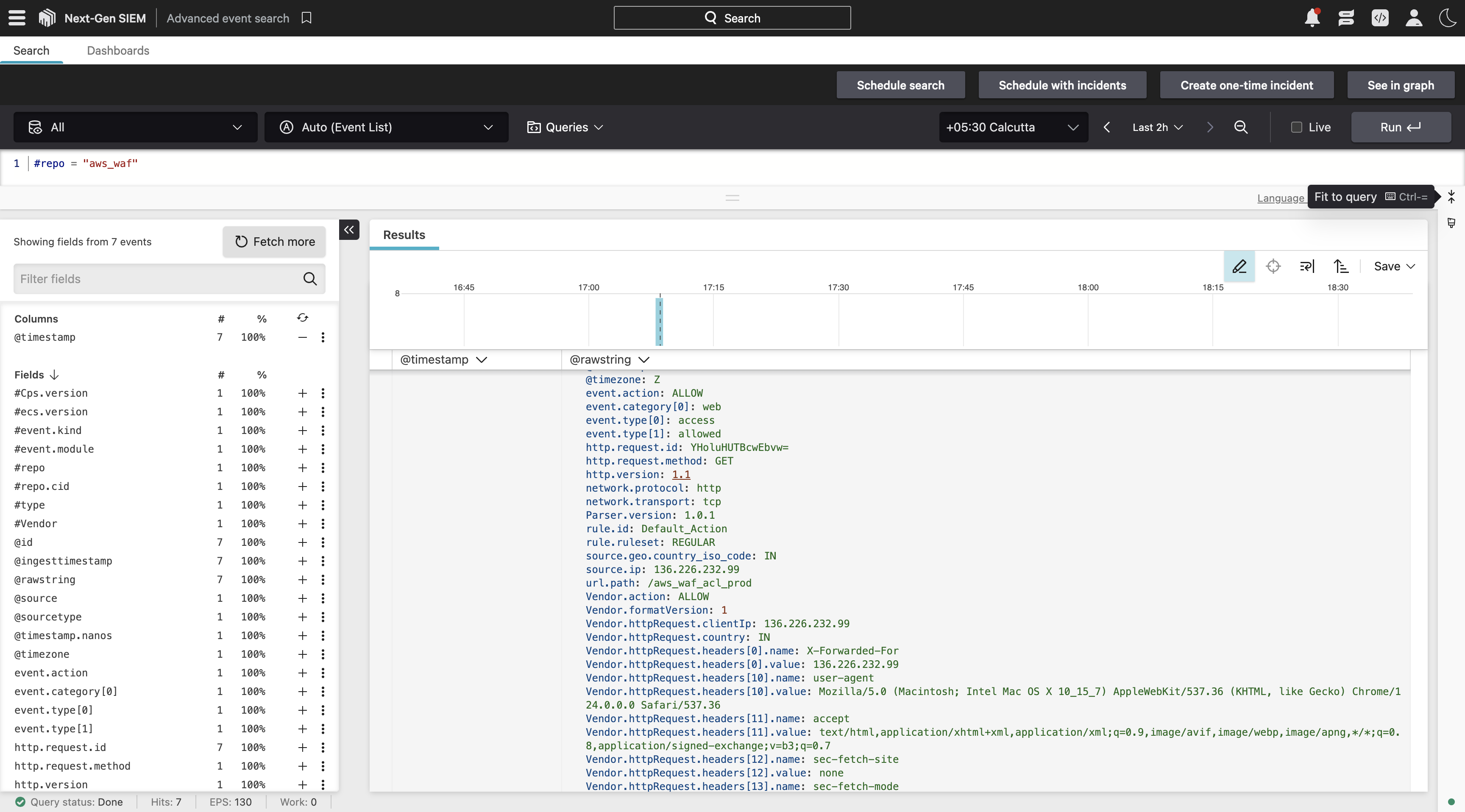
Task: Click the Fetch more button
Action: 274,242
